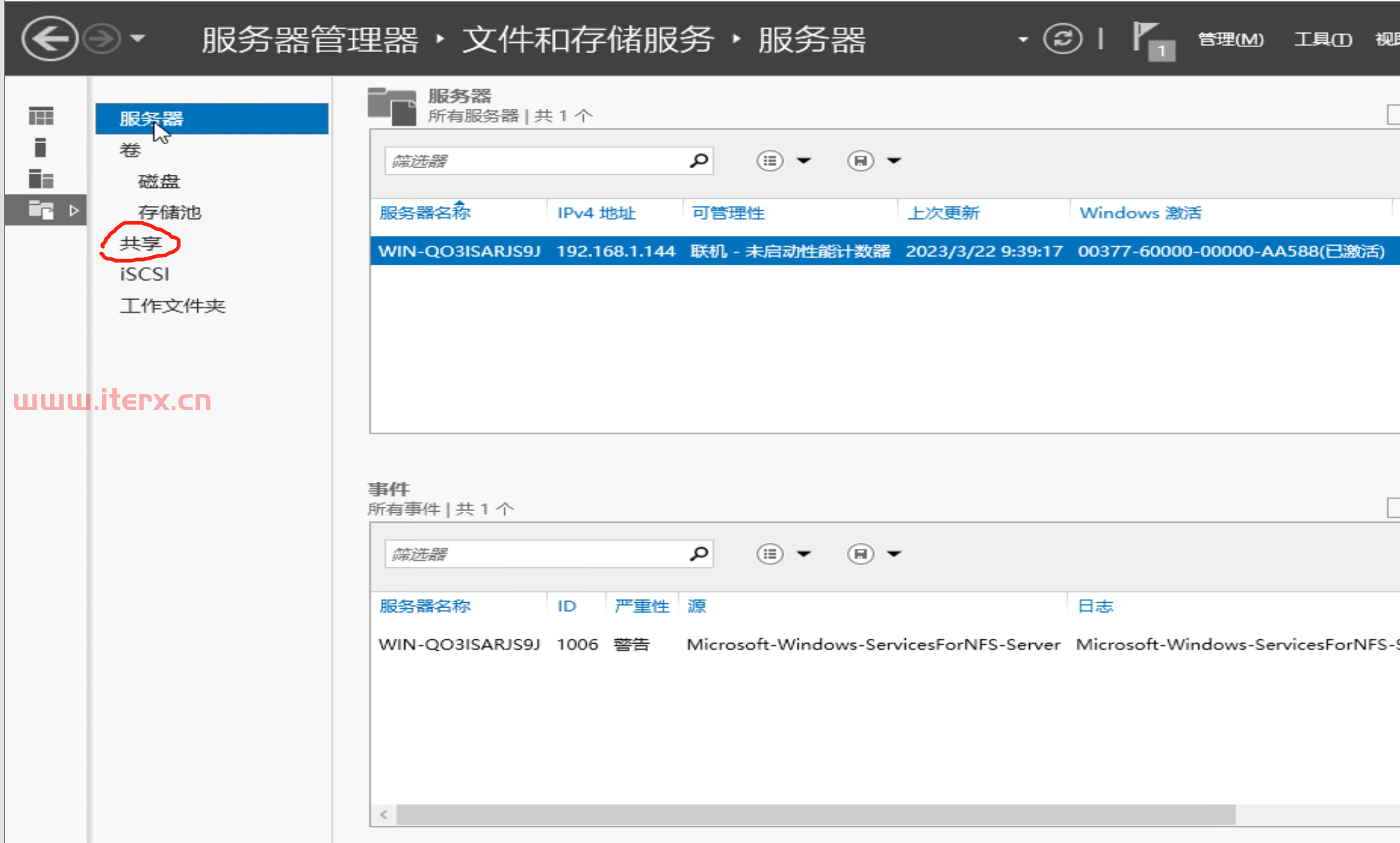Open 共享 in the navigation pane
Viewport: 1400px width, 843px height.
coord(141,243)
